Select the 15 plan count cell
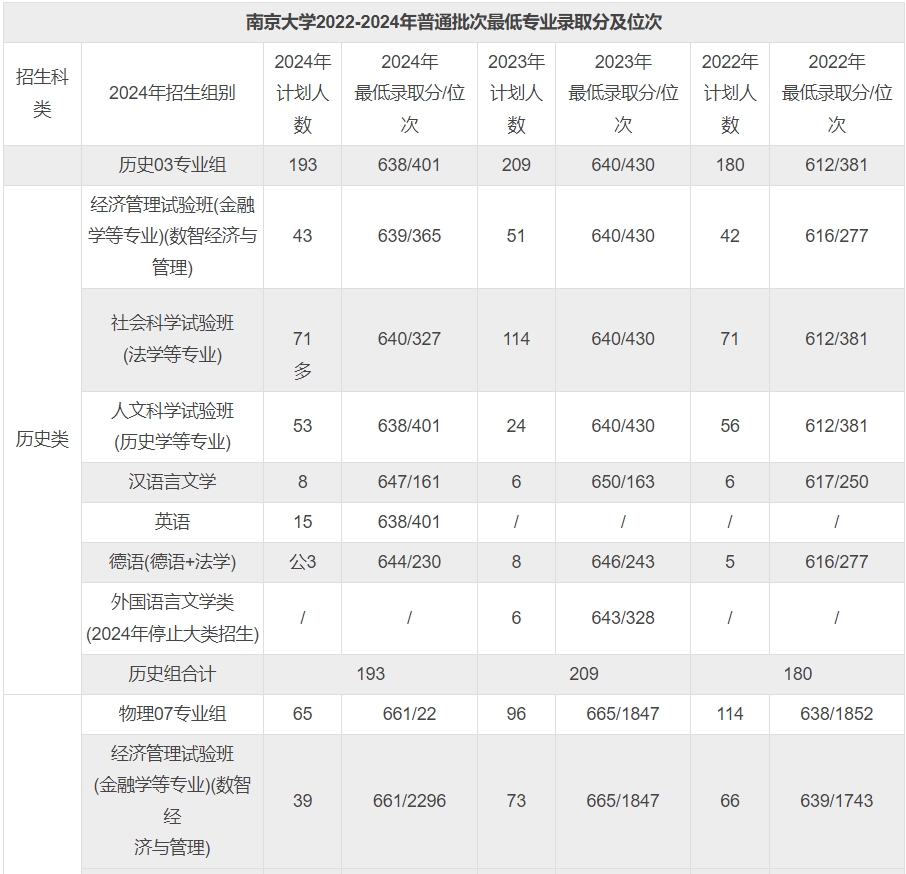Viewport: 906px width, 874px height. (x=302, y=522)
